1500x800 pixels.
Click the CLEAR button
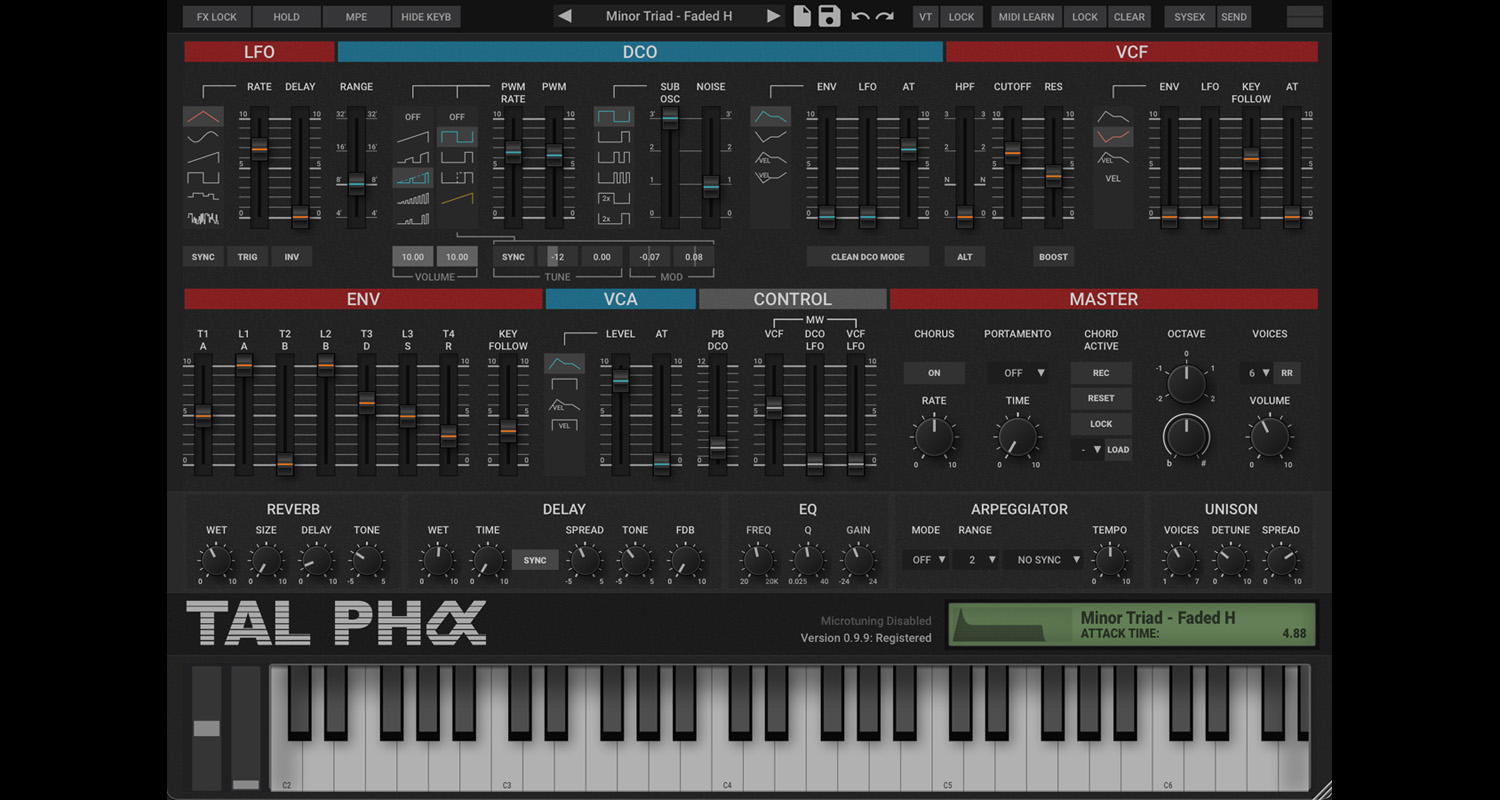point(1129,17)
